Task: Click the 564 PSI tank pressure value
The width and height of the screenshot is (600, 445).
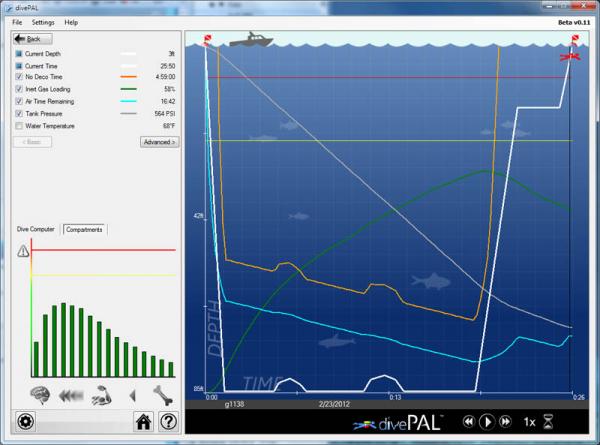Action: coord(165,114)
